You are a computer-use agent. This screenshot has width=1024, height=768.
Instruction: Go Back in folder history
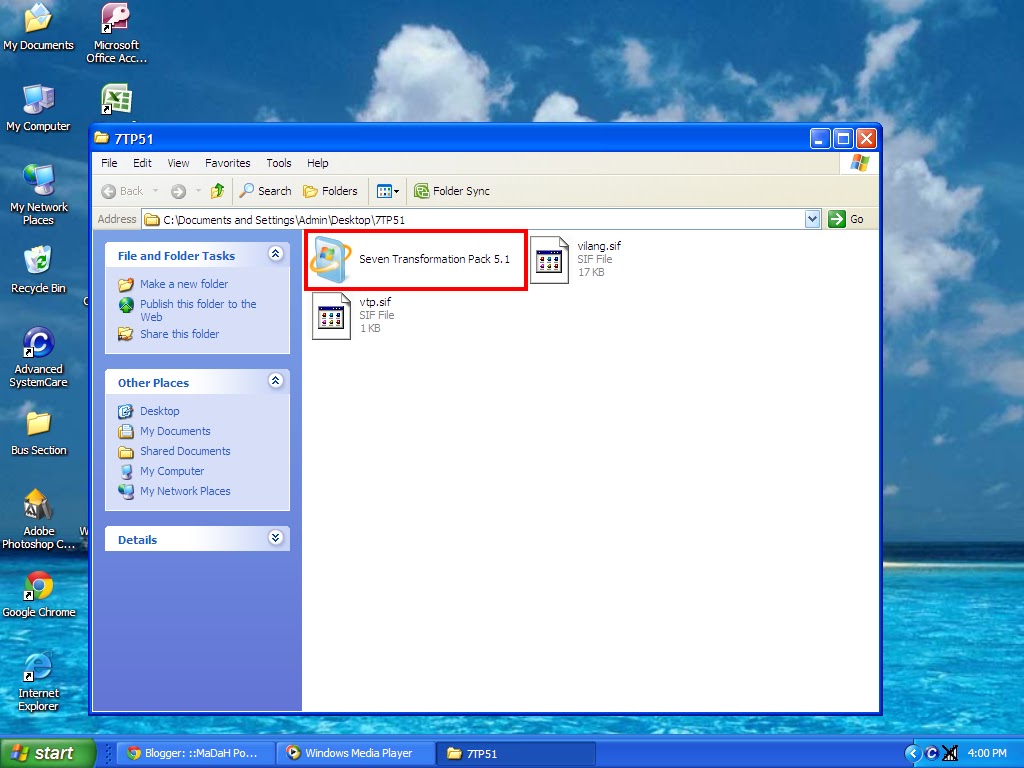coord(122,191)
